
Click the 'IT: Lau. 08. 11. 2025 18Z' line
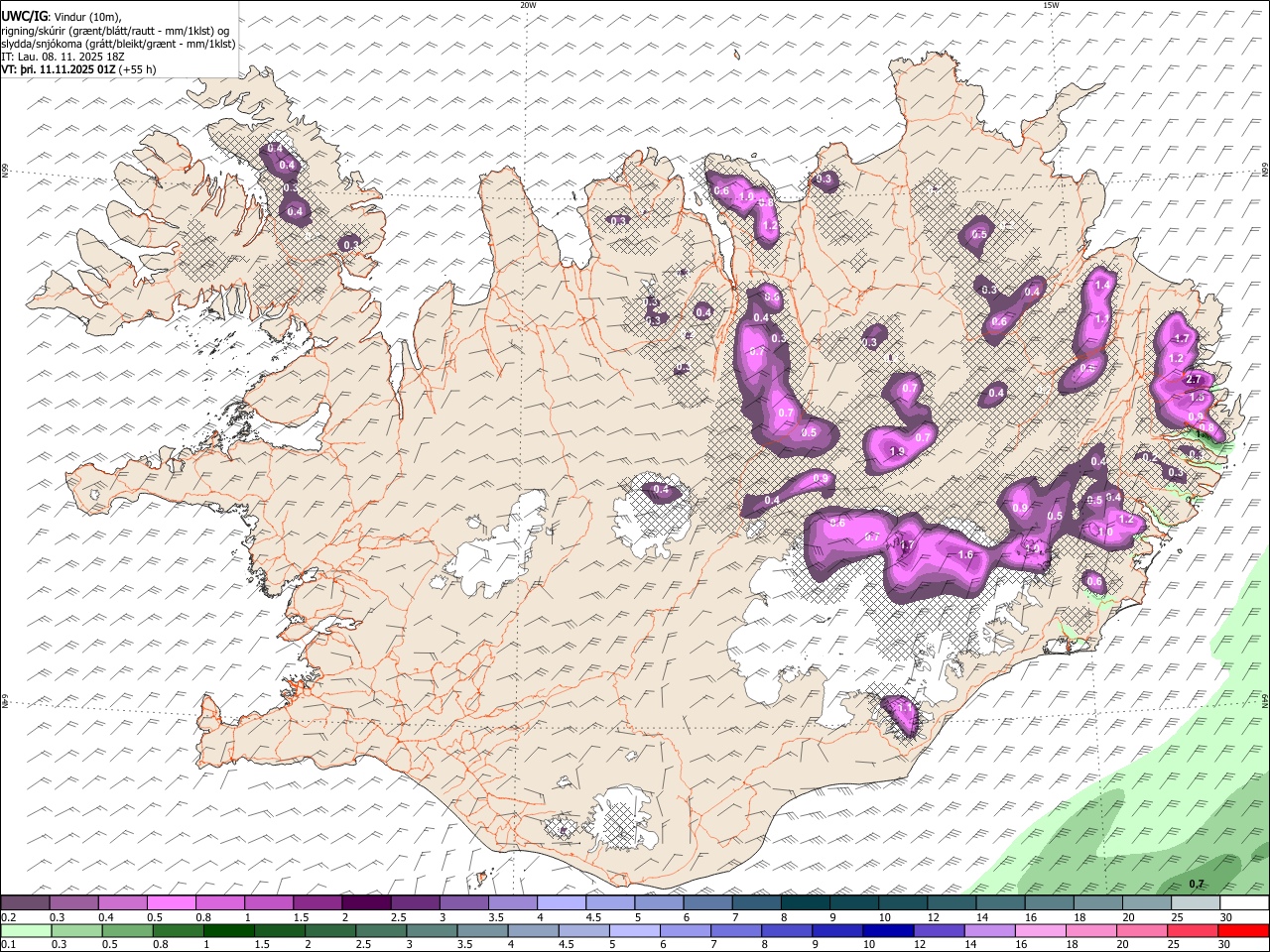click(63, 57)
